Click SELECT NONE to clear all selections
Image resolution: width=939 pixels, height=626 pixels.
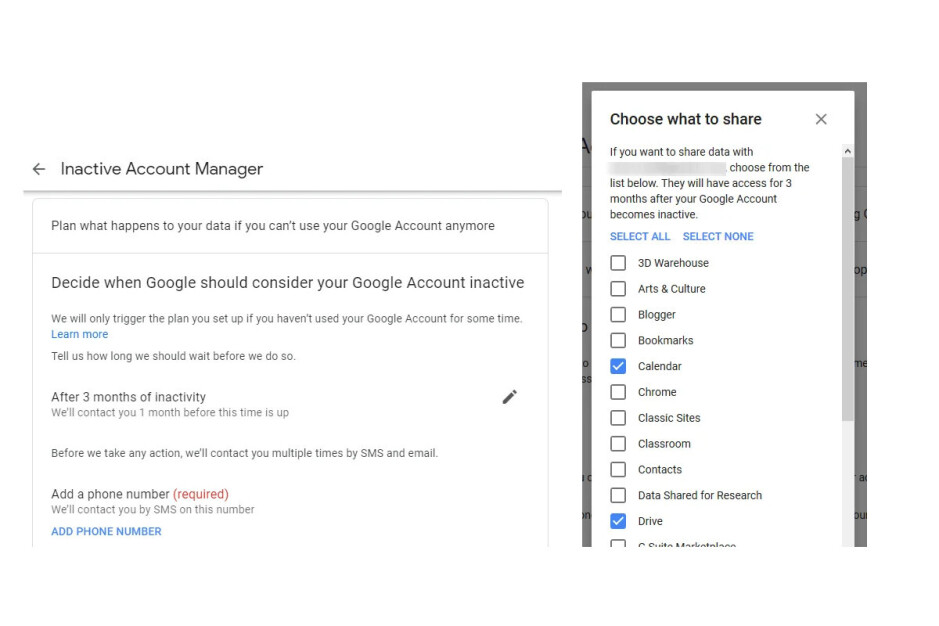point(717,236)
